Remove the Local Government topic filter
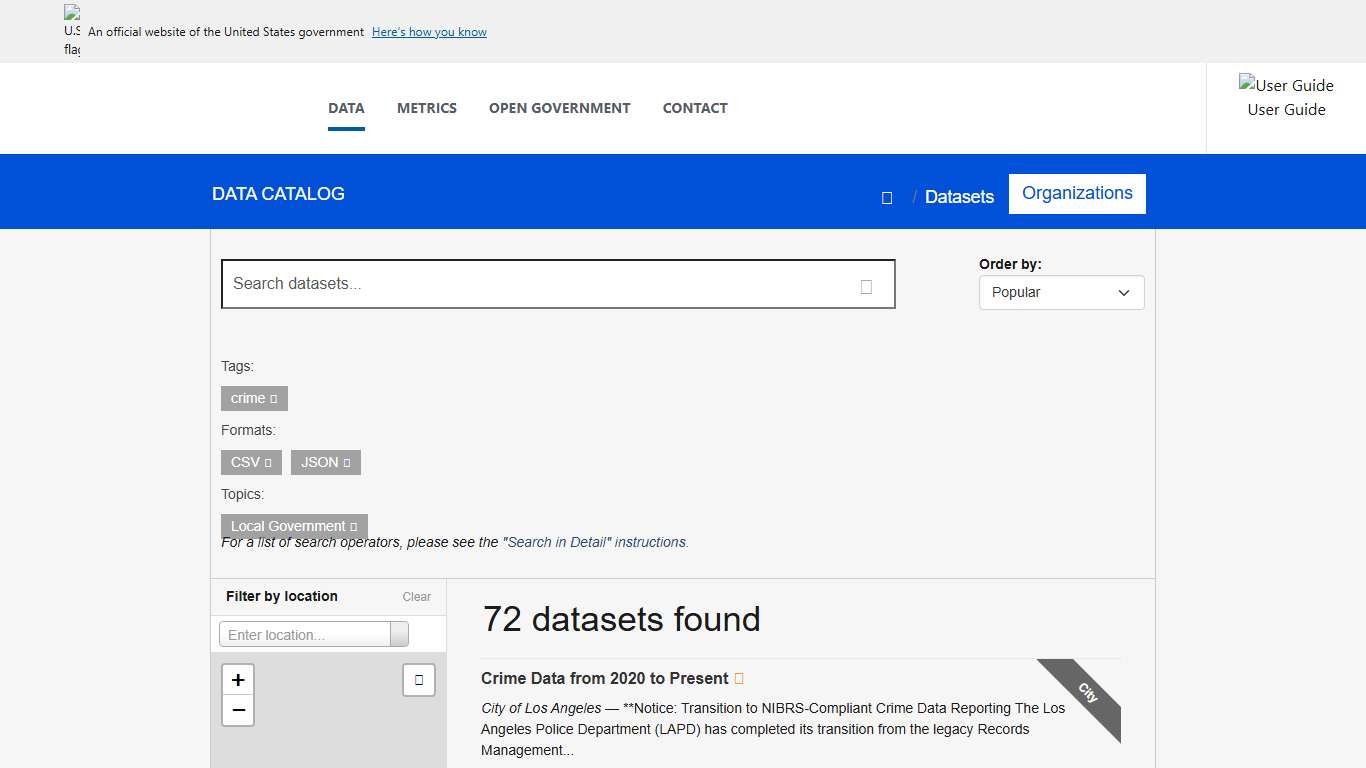This screenshot has width=1366, height=768. (352, 526)
